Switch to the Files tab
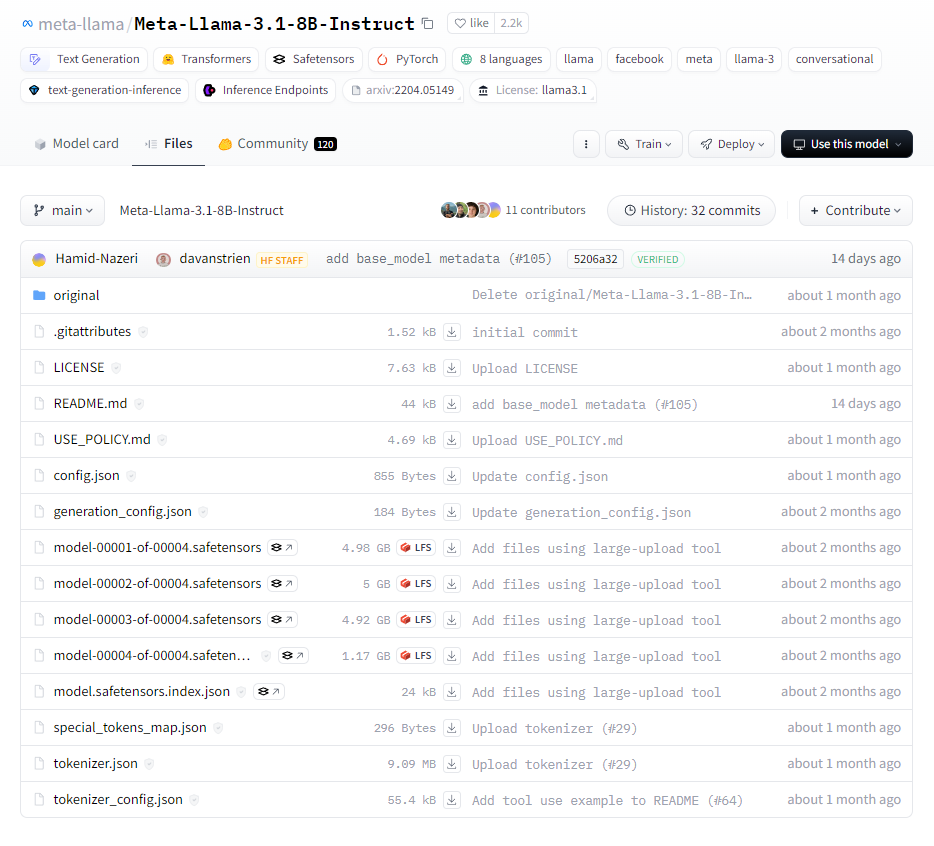Screen dimensions: 934x846 [x=169, y=144]
